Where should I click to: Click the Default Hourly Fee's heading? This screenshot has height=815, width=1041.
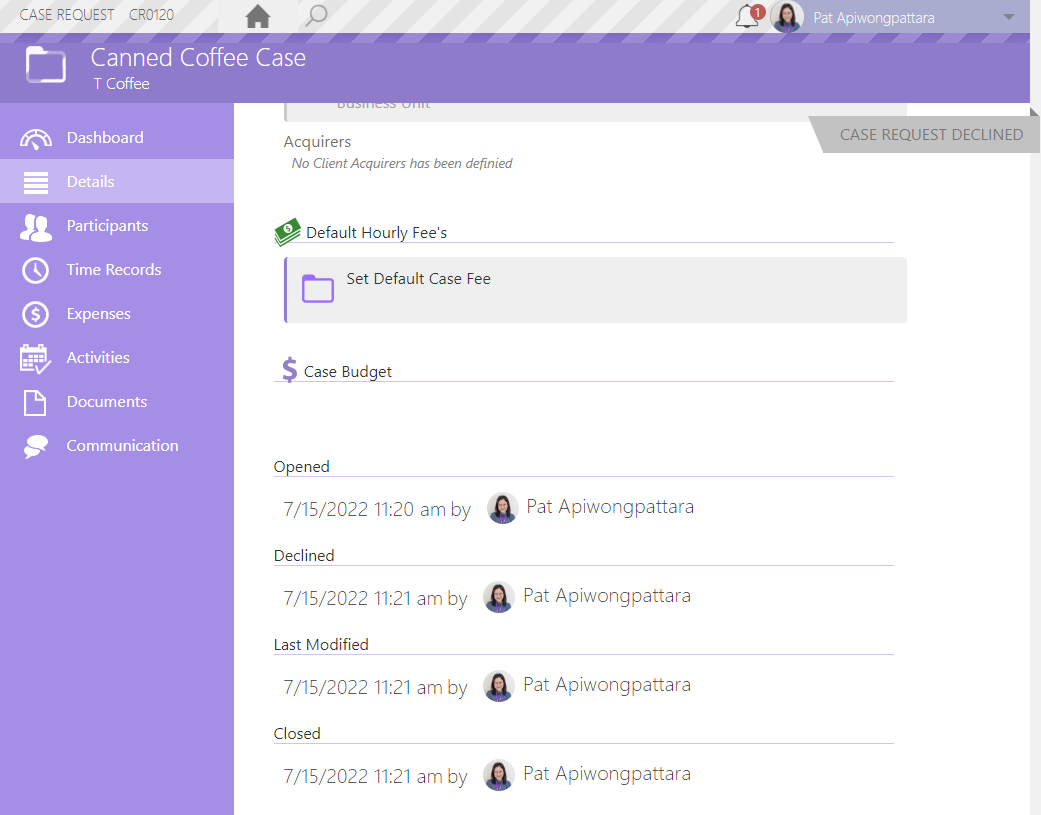[376, 233]
